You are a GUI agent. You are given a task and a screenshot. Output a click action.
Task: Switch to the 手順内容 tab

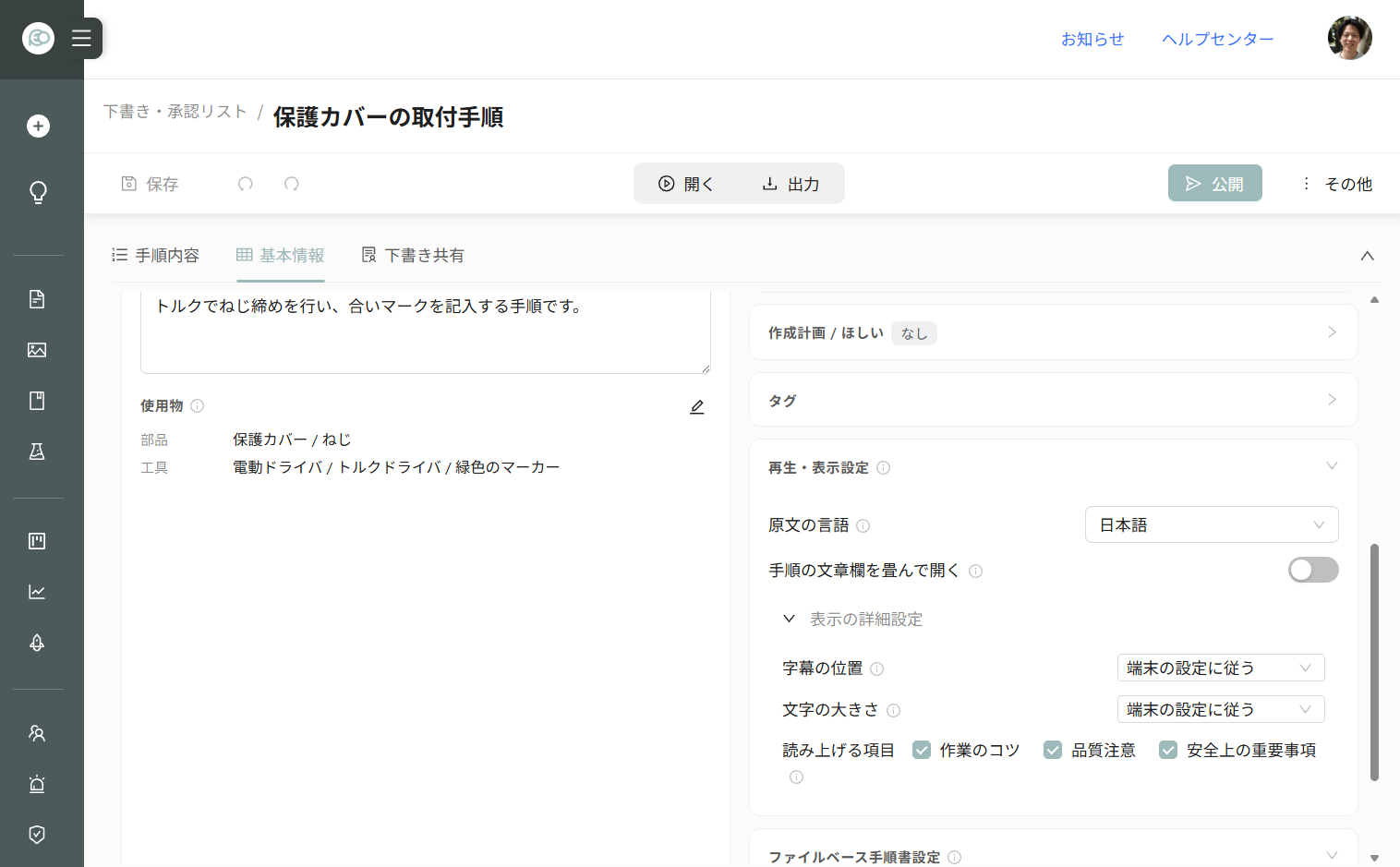coord(155,256)
